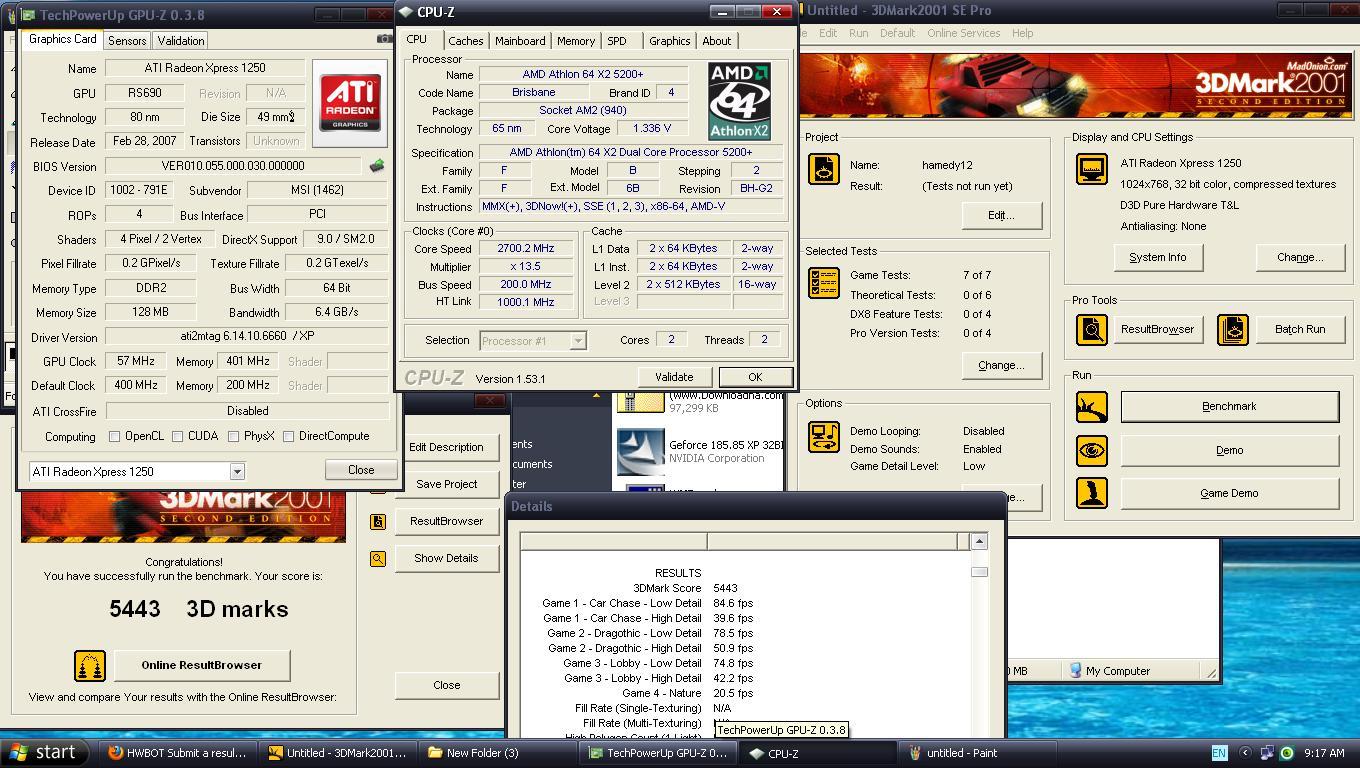Click the small icon left of Show Details
This screenshot has height=768, width=1360.
tap(378, 558)
